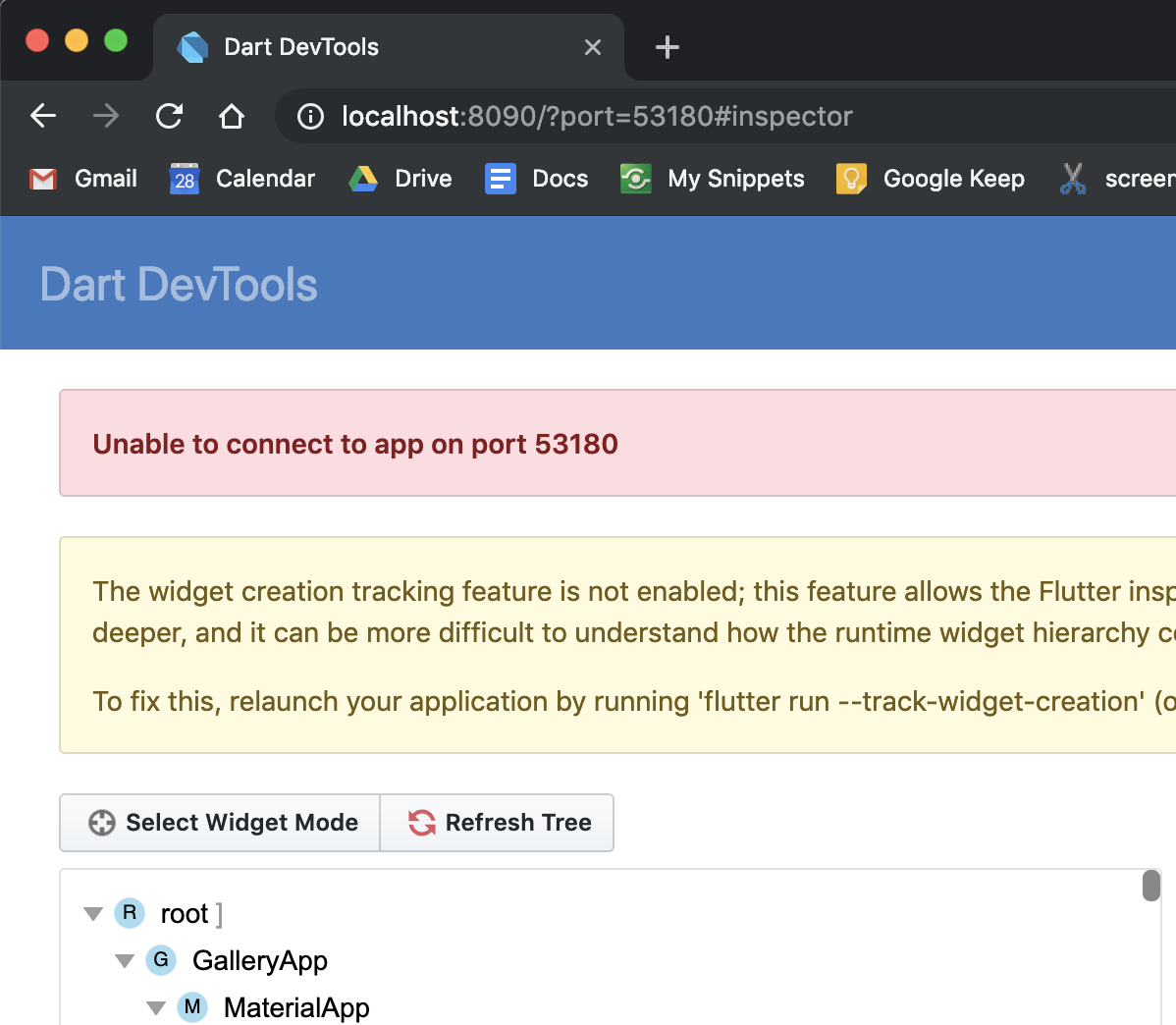Click the Refresh Tree button
Viewport: 1176px width, 1025px height.
(498, 823)
